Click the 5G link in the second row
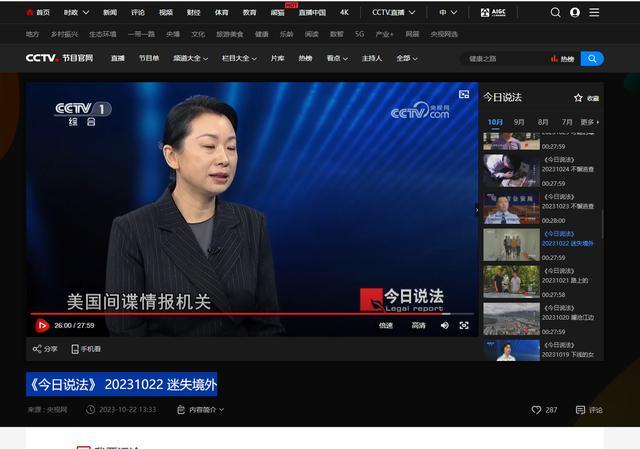Image resolution: width=640 pixels, height=449 pixels. click(360, 34)
